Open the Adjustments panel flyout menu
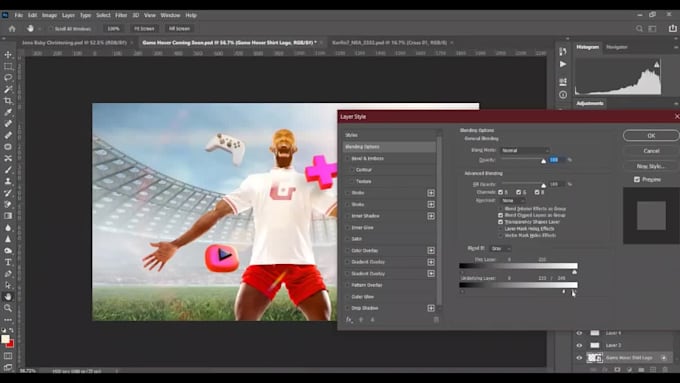 [676, 103]
